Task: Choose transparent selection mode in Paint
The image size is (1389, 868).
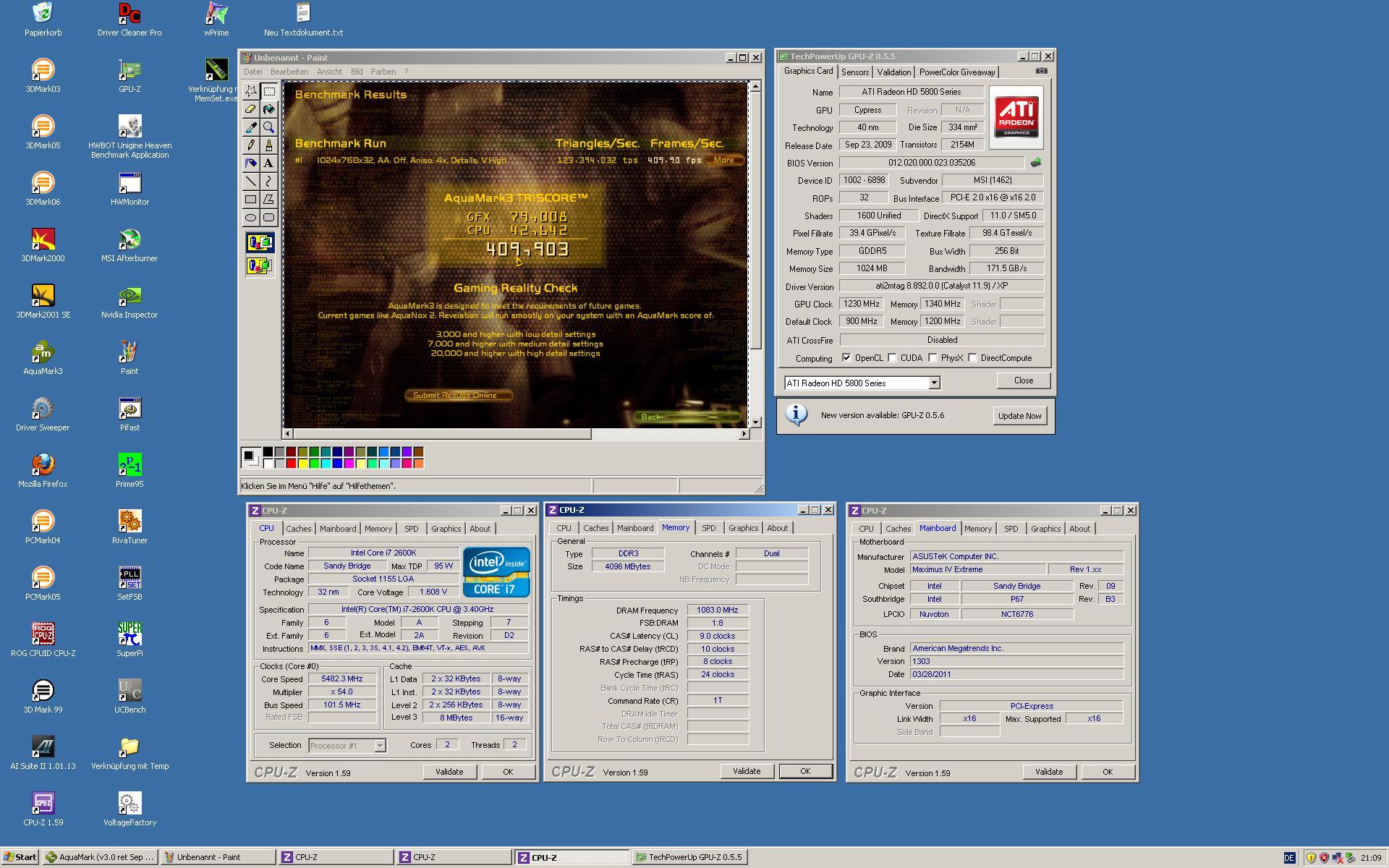Action: [260, 266]
